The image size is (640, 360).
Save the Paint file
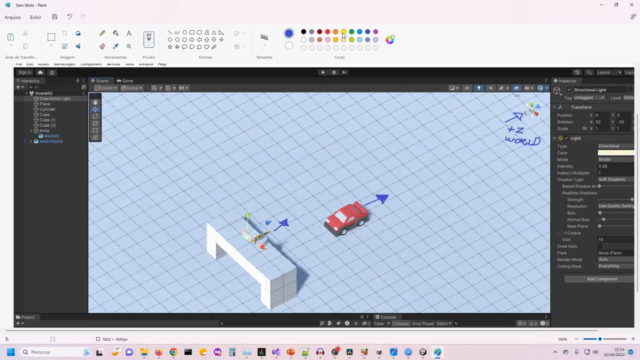(x=55, y=17)
